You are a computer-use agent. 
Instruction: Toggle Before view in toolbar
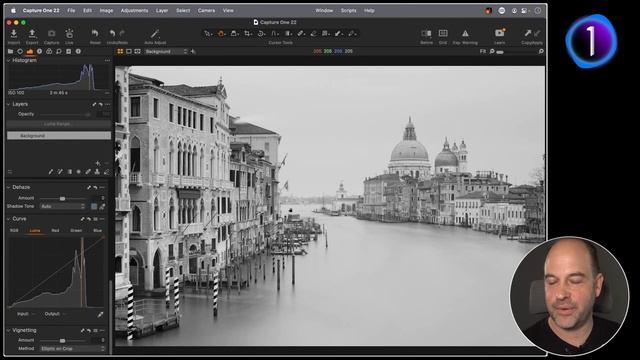click(x=426, y=33)
